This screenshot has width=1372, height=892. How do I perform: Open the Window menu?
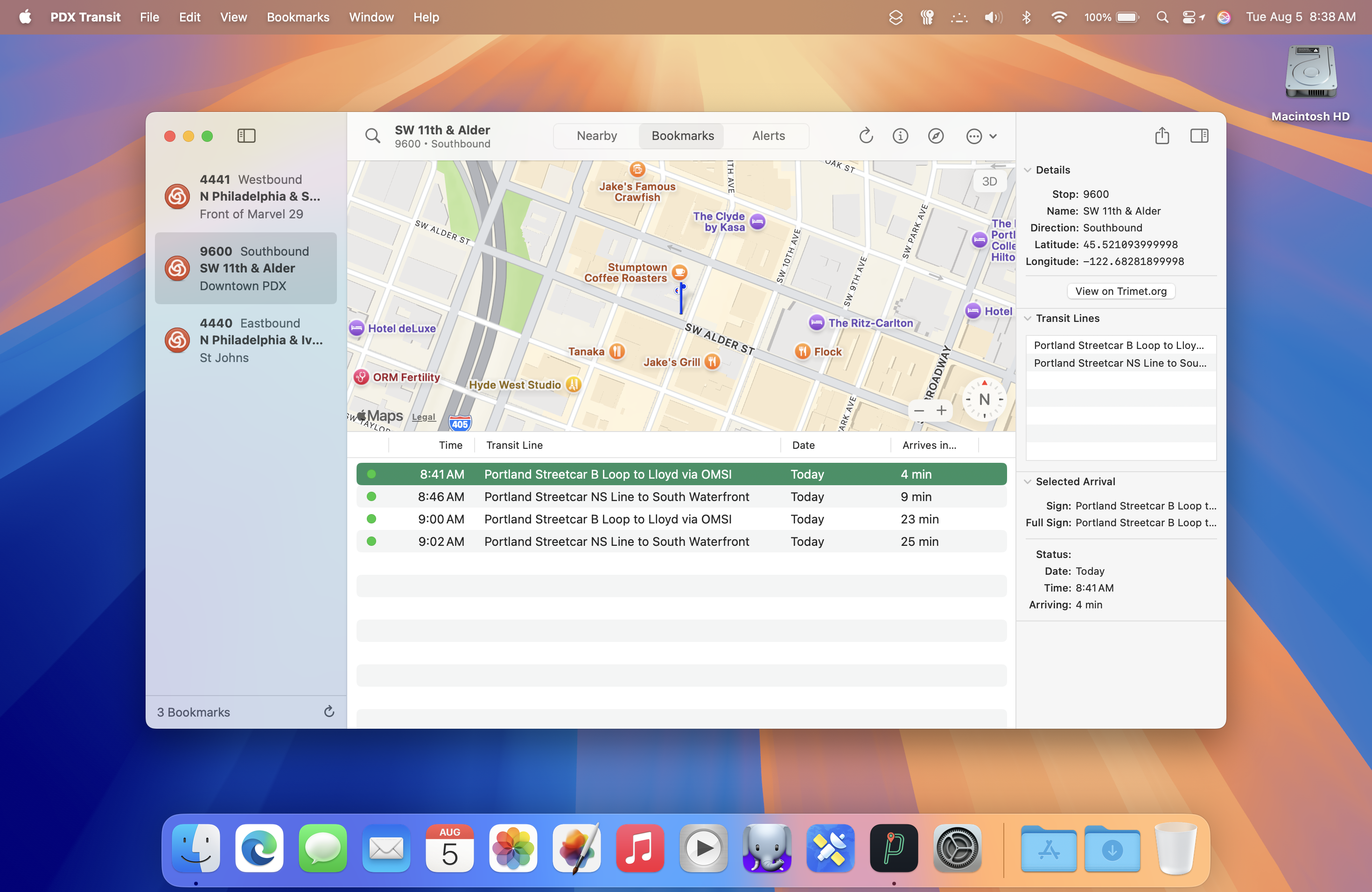coord(371,17)
